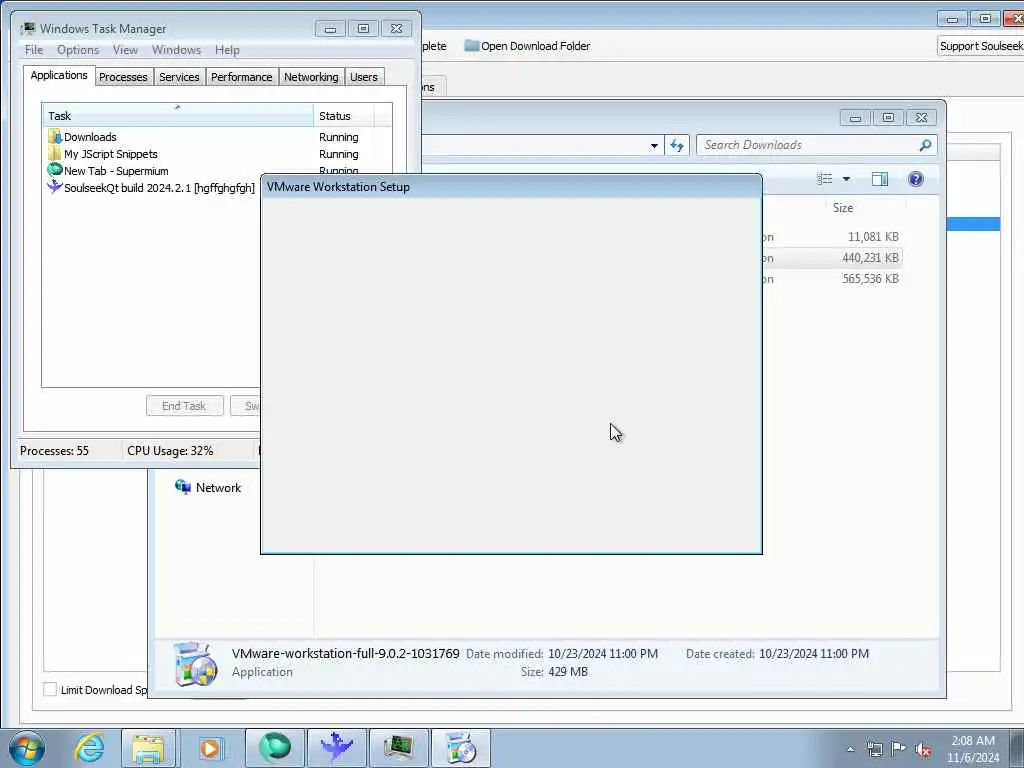Viewport: 1024px width, 768px height.
Task: Switch to SoulseekQt taskbar icon
Action: click(336, 748)
